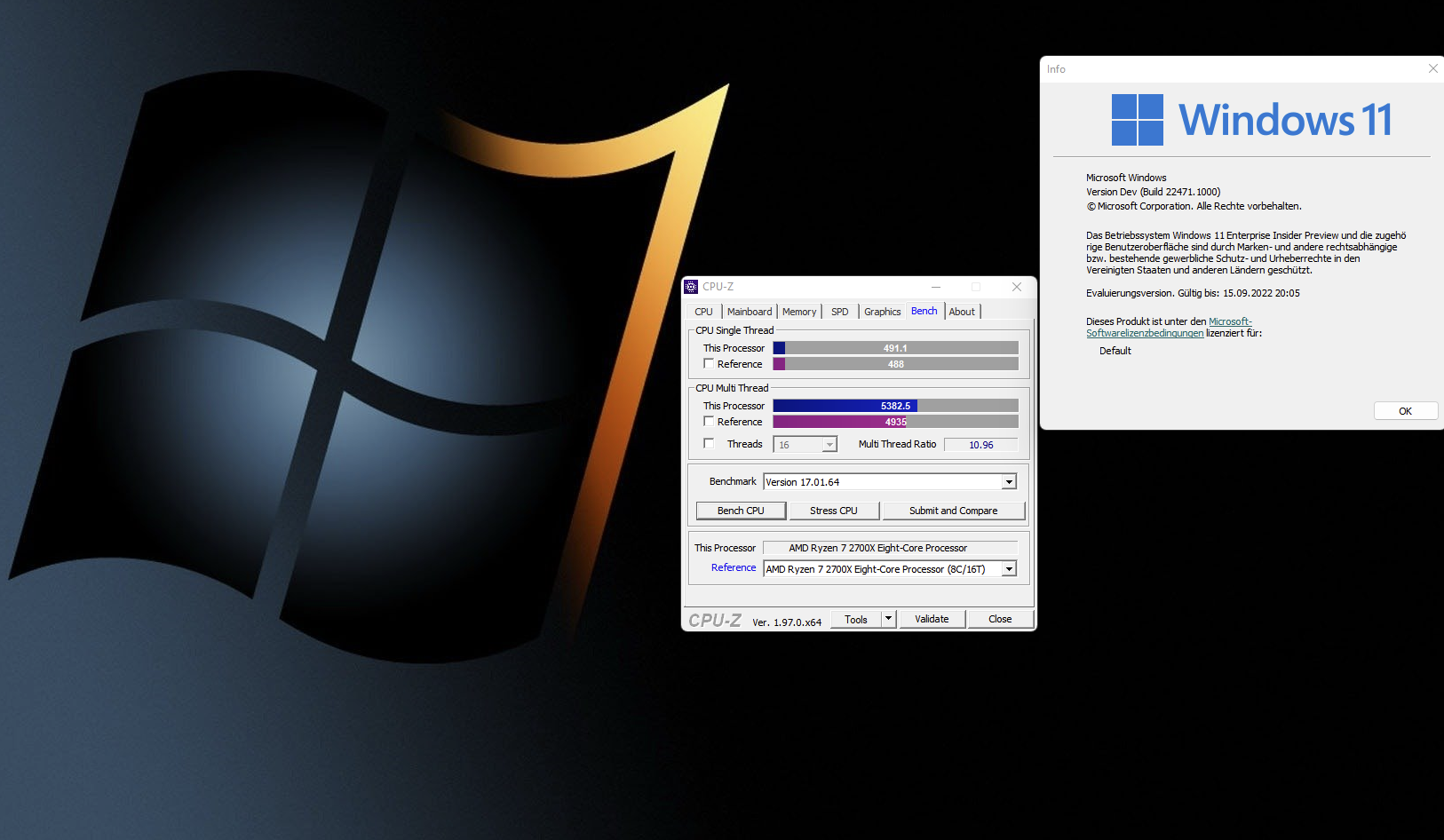Image resolution: width=1444 pixels, height=840 pixels.
Task: Click the This Processor name field
Action: pos(890,548)
